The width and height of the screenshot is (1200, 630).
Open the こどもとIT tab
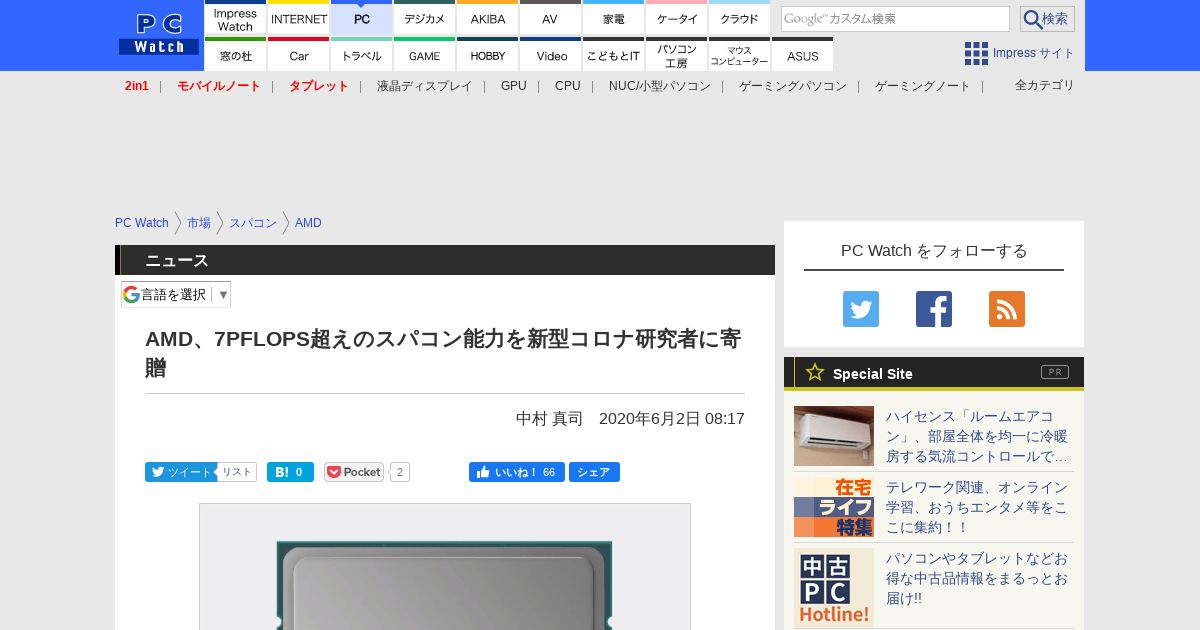pos(613,54)
